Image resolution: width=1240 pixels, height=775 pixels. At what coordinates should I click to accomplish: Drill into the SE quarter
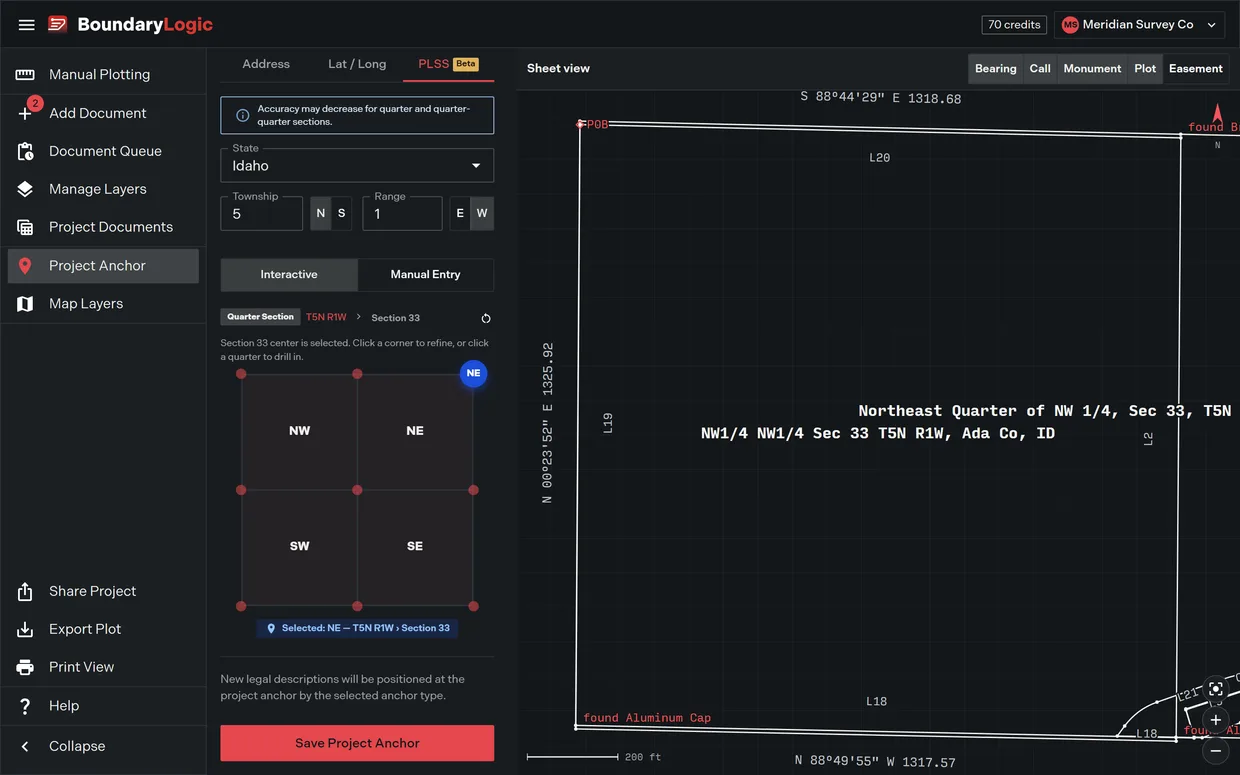pos(415,547)
